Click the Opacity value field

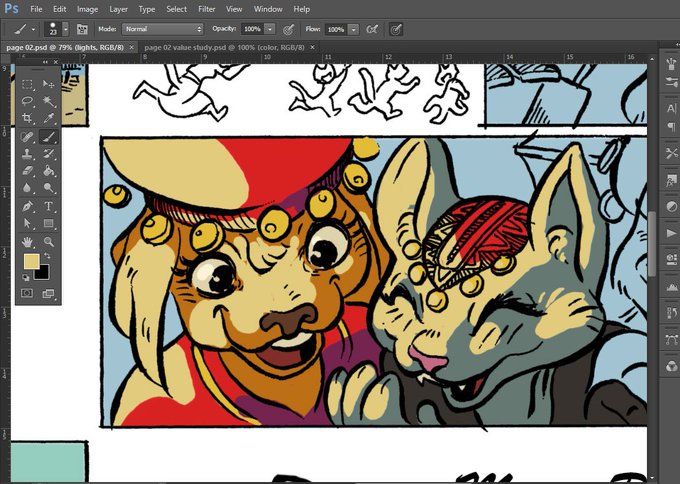pos(252,29)
